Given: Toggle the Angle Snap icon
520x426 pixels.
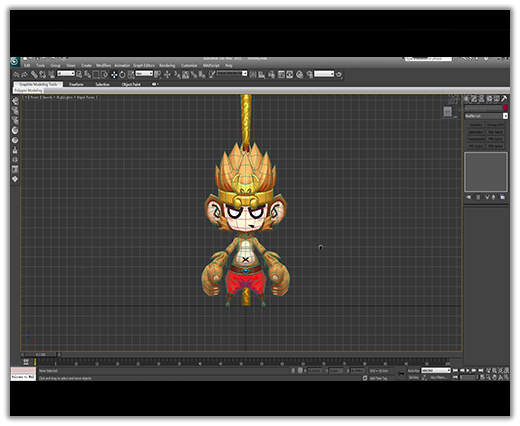Looking at the screenshot, I should (185, 75).
